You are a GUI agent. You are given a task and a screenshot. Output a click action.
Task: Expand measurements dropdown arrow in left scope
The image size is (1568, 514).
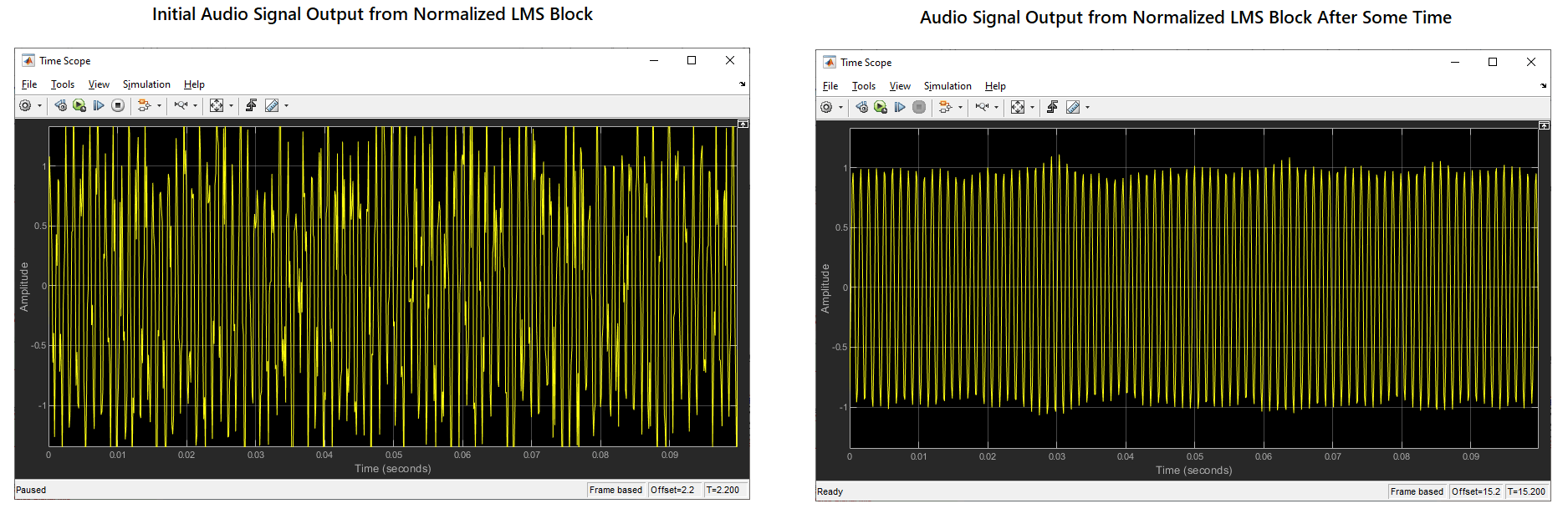287,106
